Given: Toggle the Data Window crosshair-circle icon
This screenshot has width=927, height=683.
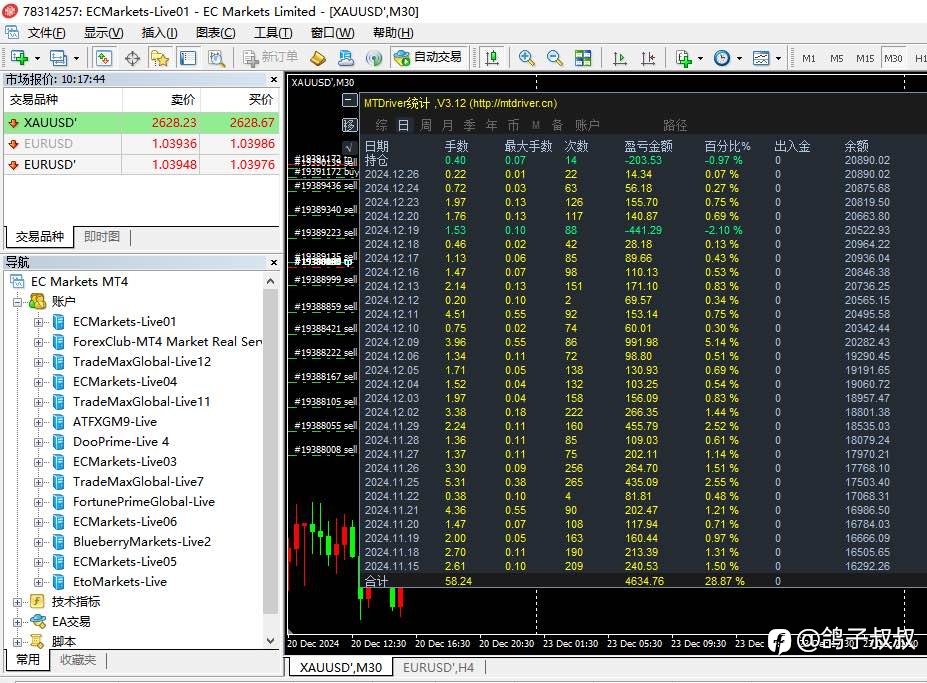Looking at the screenshot, I should pyautogui.click(x=132, y=57).
